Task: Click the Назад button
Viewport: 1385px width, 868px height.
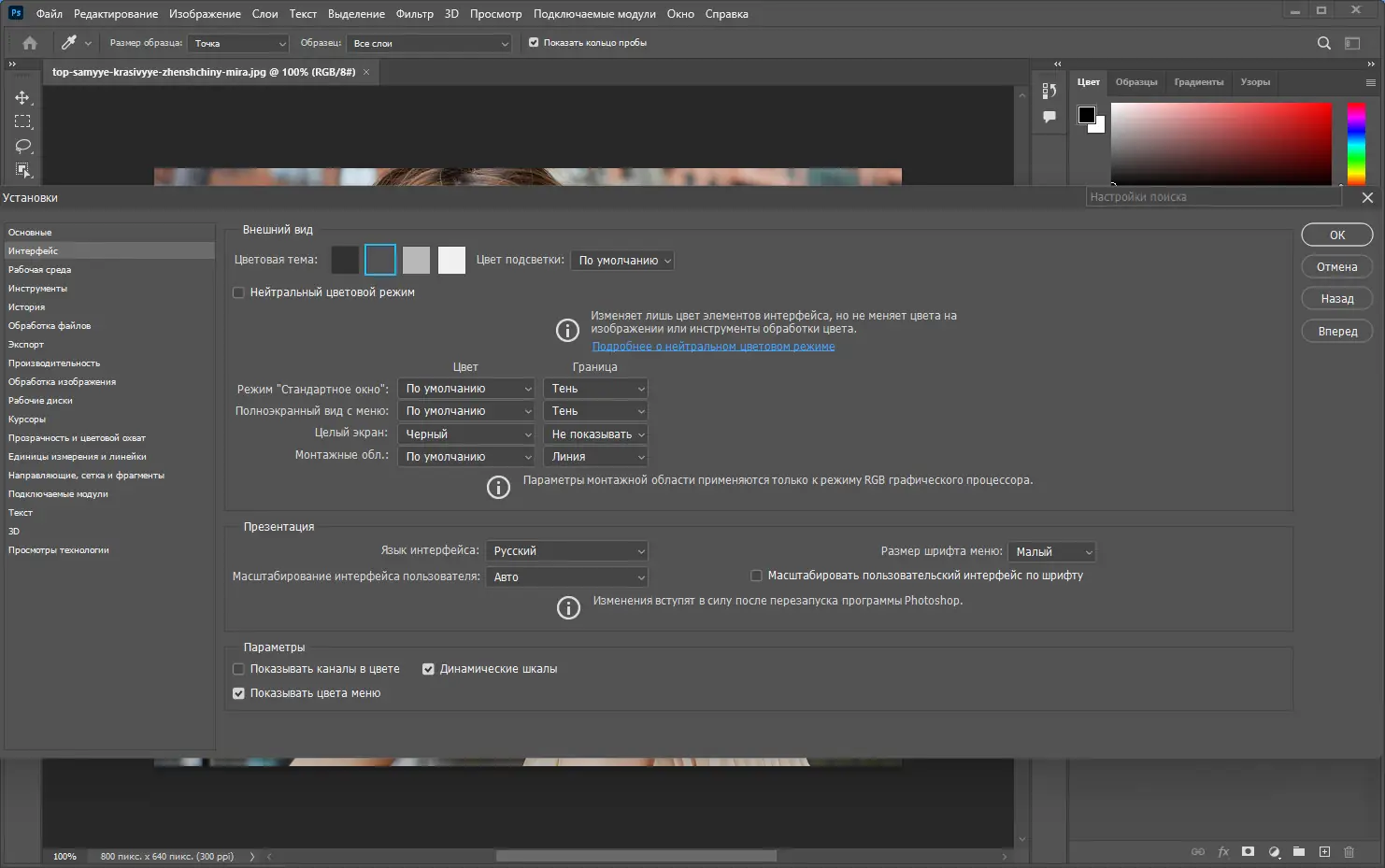Action: [x=1337, y=299]
